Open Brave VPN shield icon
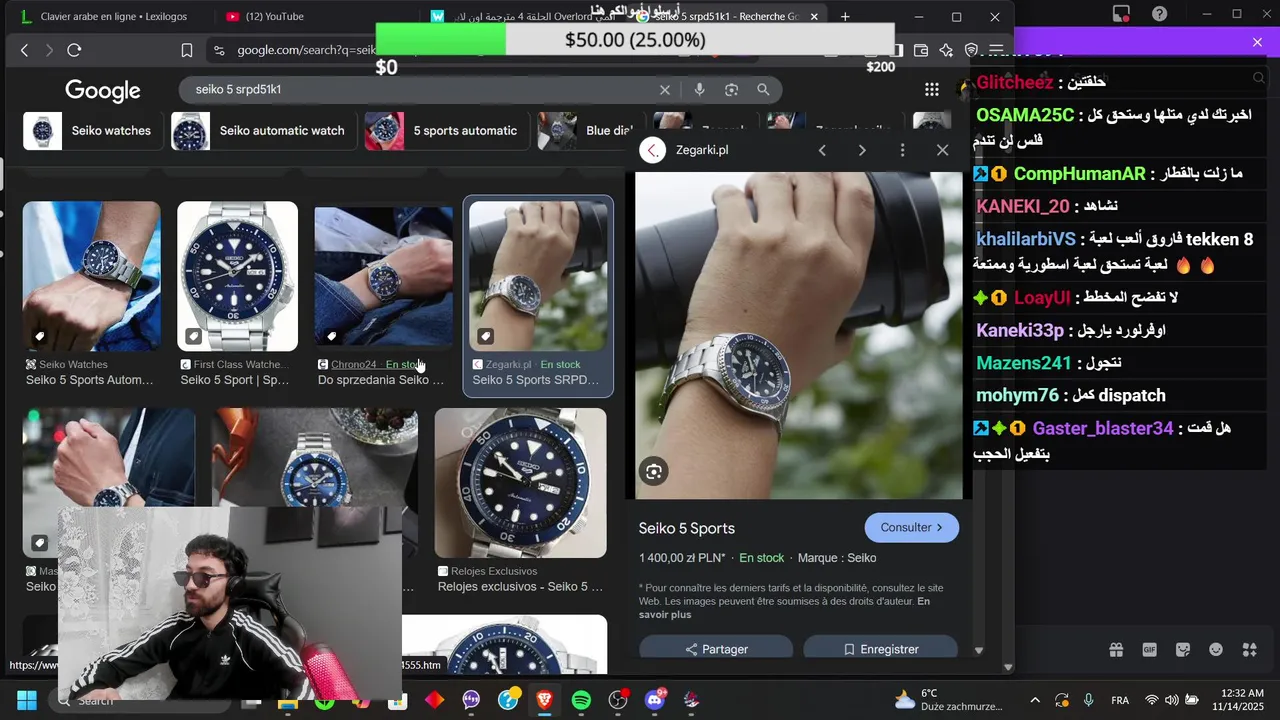Image resolution: width=1280 pixels, height=720 pixels. pos(971,50)
